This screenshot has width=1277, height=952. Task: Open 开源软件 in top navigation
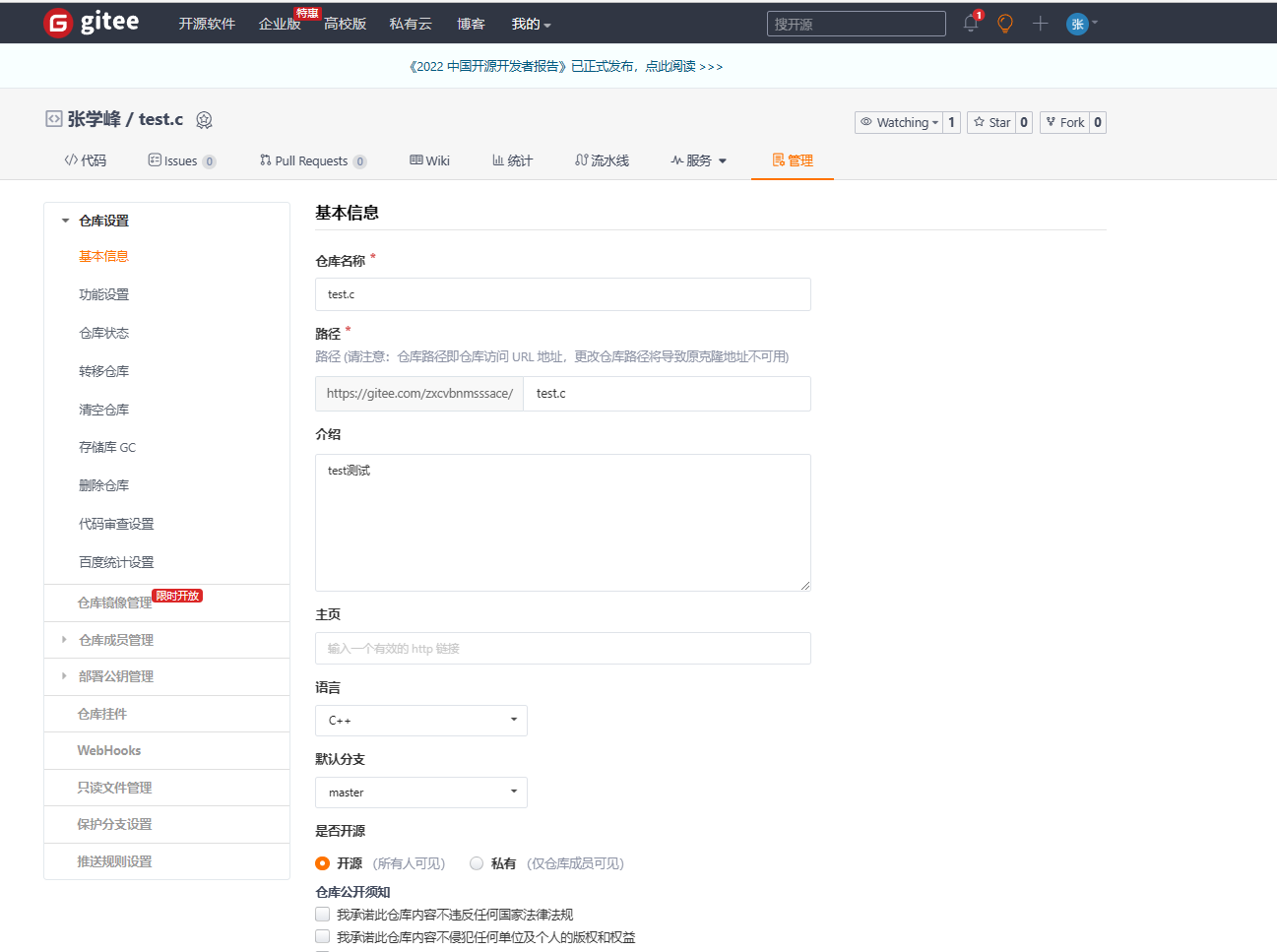[x=207, y=24]
